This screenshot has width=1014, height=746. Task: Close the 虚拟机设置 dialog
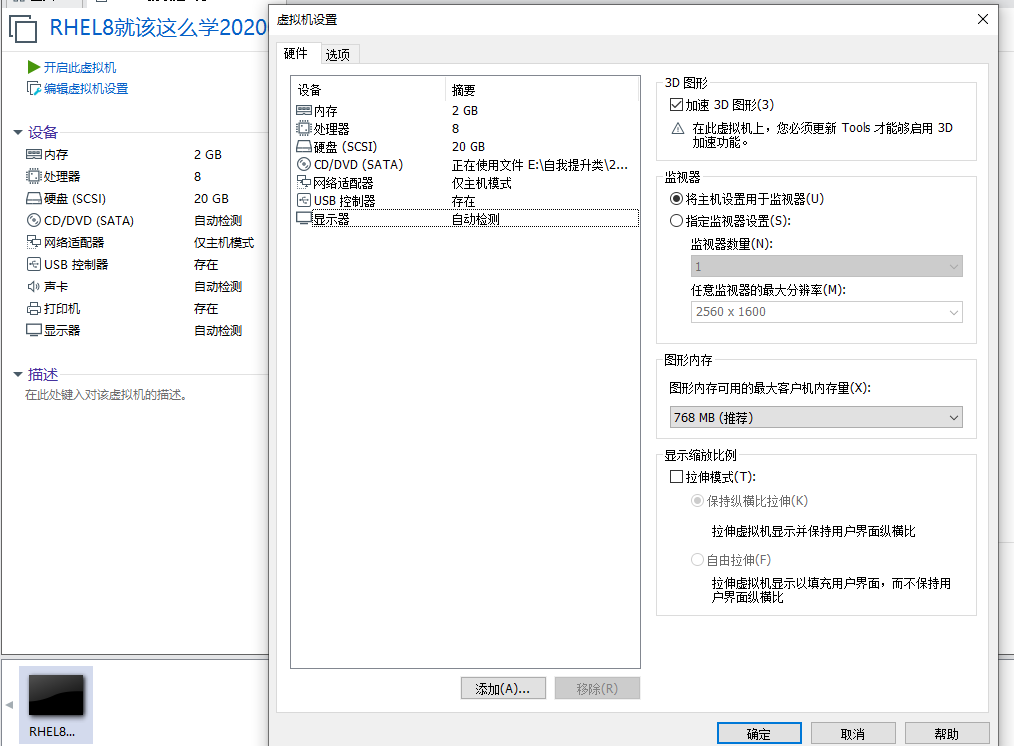(983, 19)
